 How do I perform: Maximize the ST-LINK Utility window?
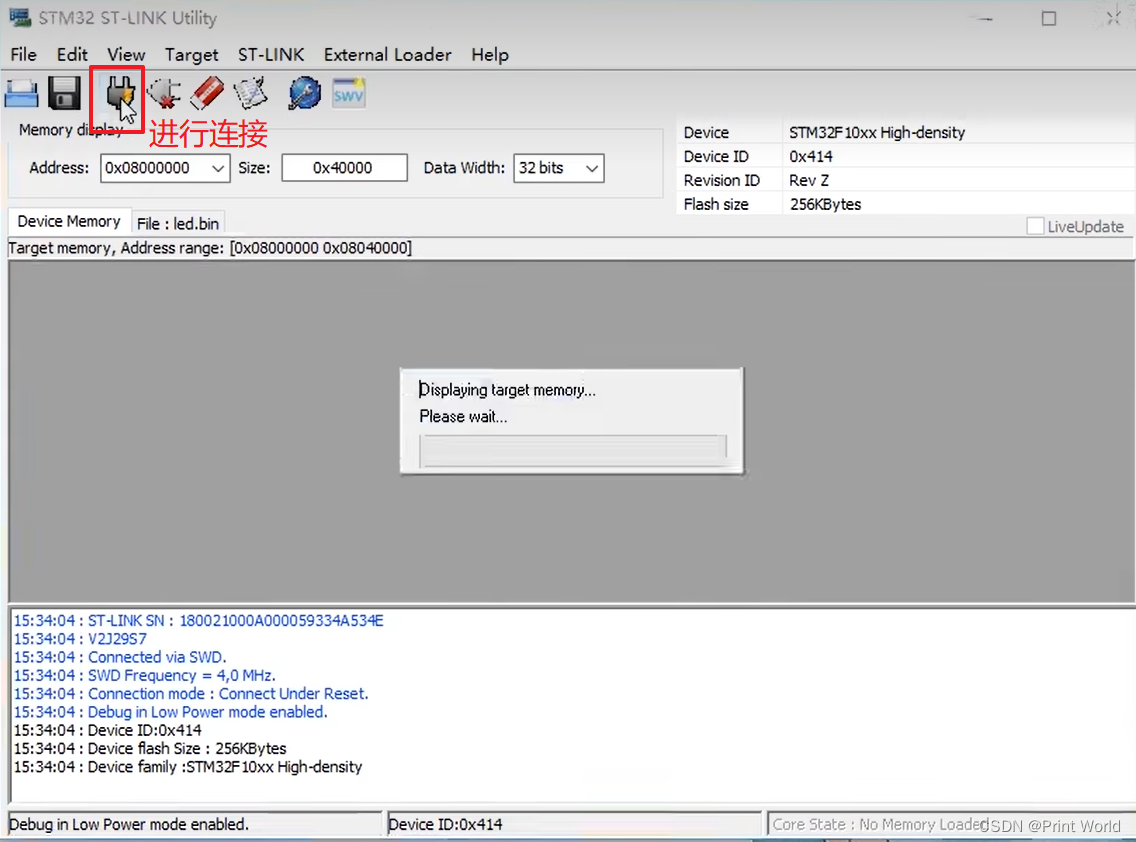[x=1048, y=18]
